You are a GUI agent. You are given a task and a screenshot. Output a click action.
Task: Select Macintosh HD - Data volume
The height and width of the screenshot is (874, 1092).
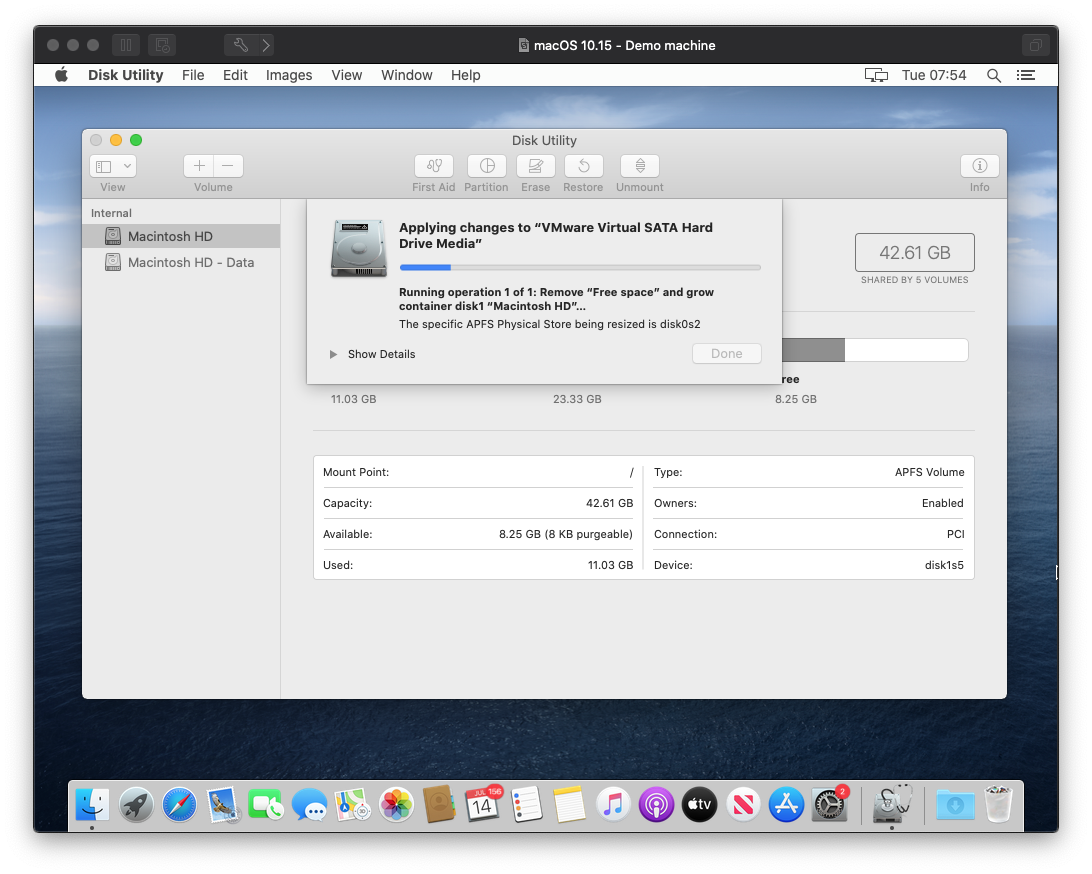(x=181, y=263)
